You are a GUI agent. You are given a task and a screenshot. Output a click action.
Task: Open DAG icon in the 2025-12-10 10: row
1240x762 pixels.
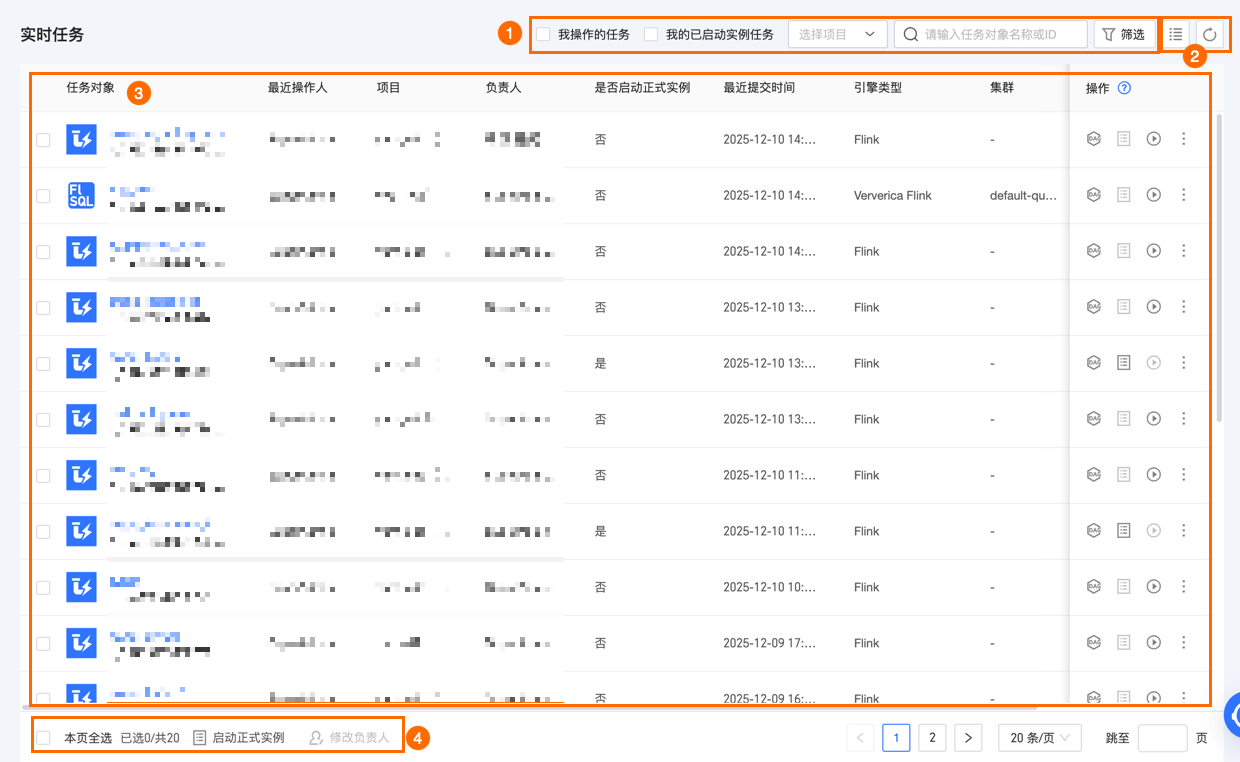[x=1094, y=587]
